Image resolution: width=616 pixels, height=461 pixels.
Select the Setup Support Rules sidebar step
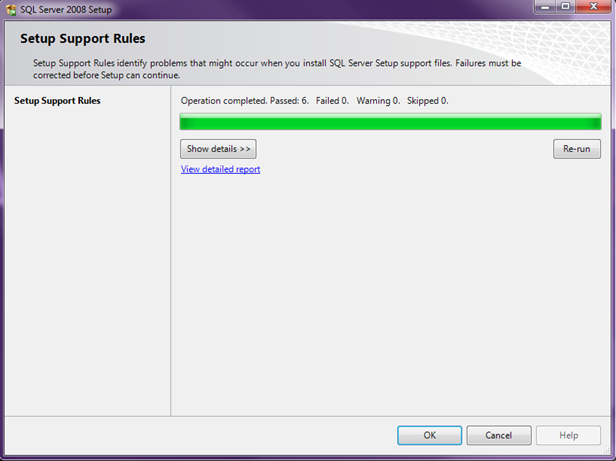[x=57, y=101]
